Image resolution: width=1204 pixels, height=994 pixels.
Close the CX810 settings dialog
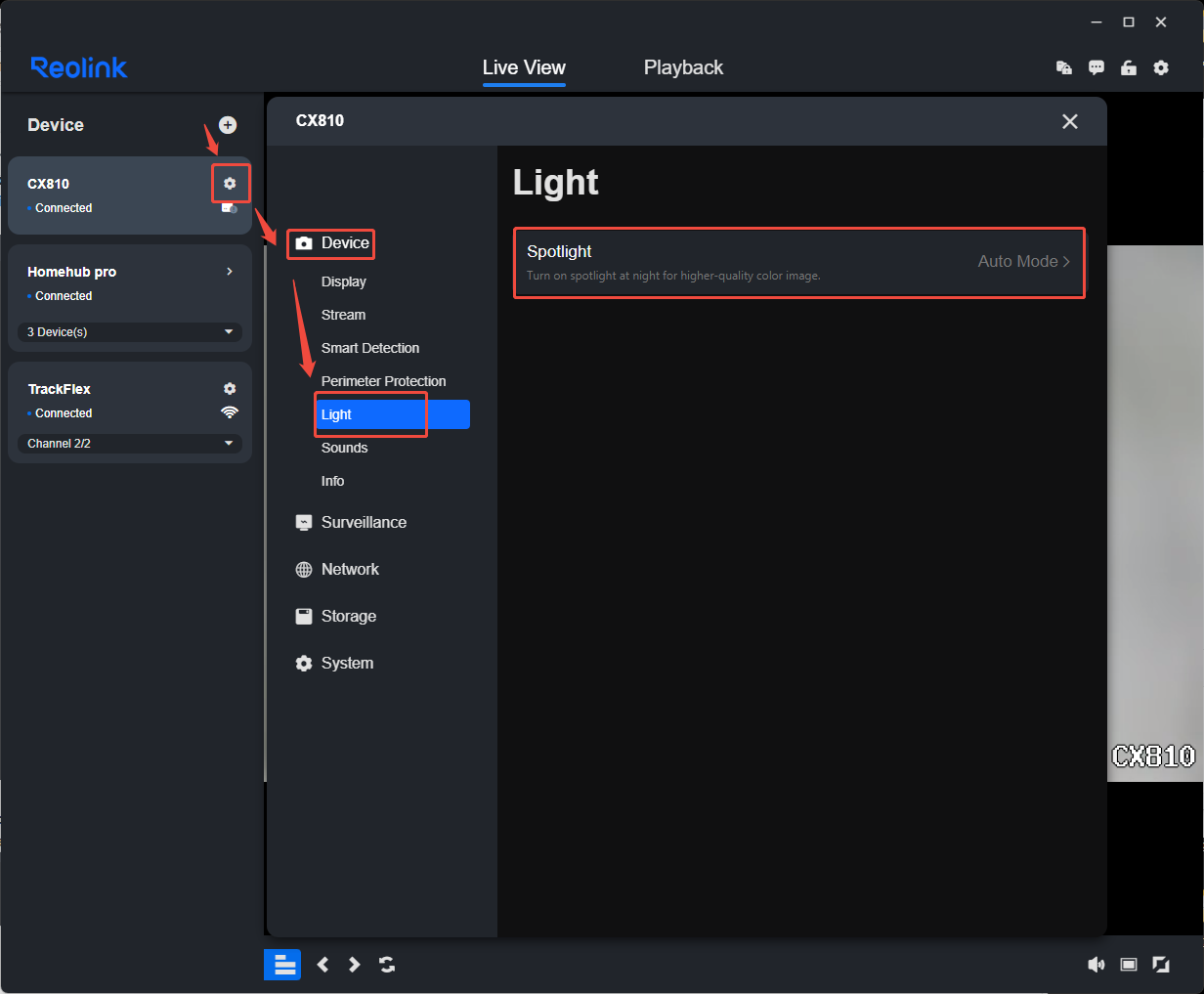[1070, 121]
